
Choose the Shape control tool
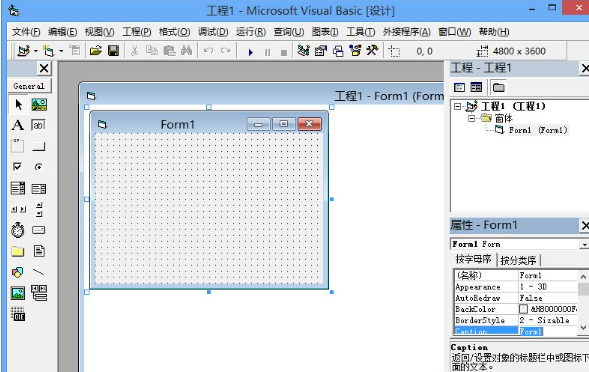(17, 272)
